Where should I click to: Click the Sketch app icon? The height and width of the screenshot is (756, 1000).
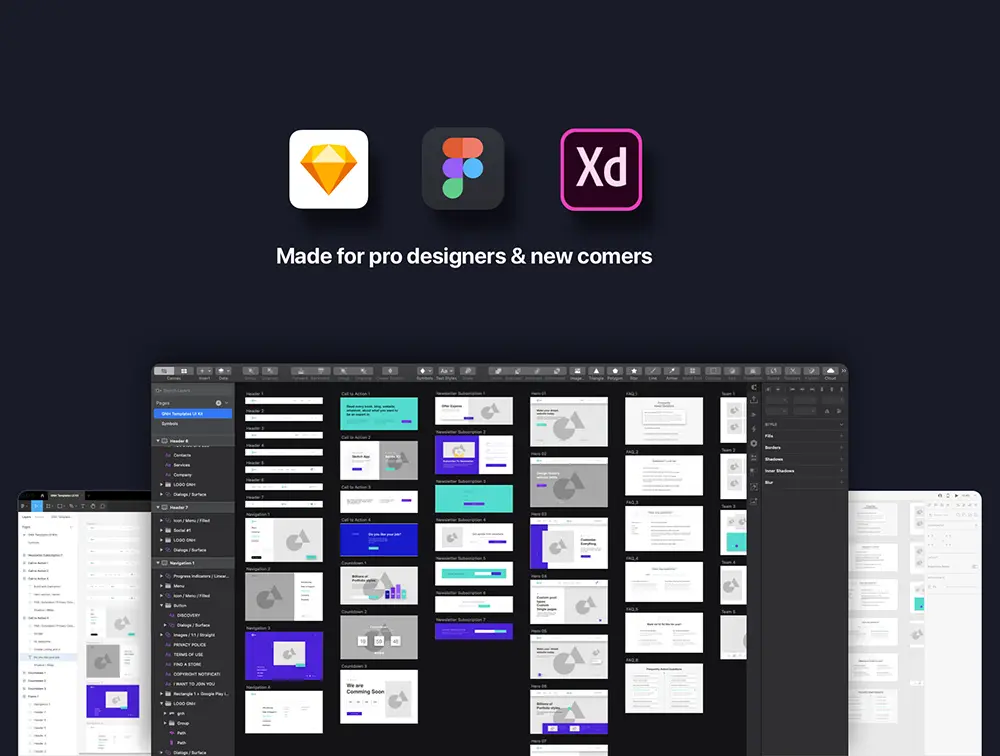pyautogui.click(x=329, y=169)
